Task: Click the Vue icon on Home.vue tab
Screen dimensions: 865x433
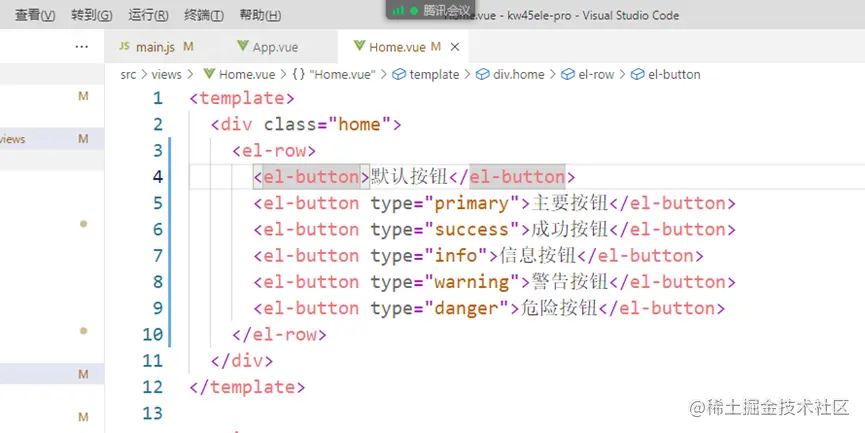Action: pyautogui.click(x=359, y=46)
